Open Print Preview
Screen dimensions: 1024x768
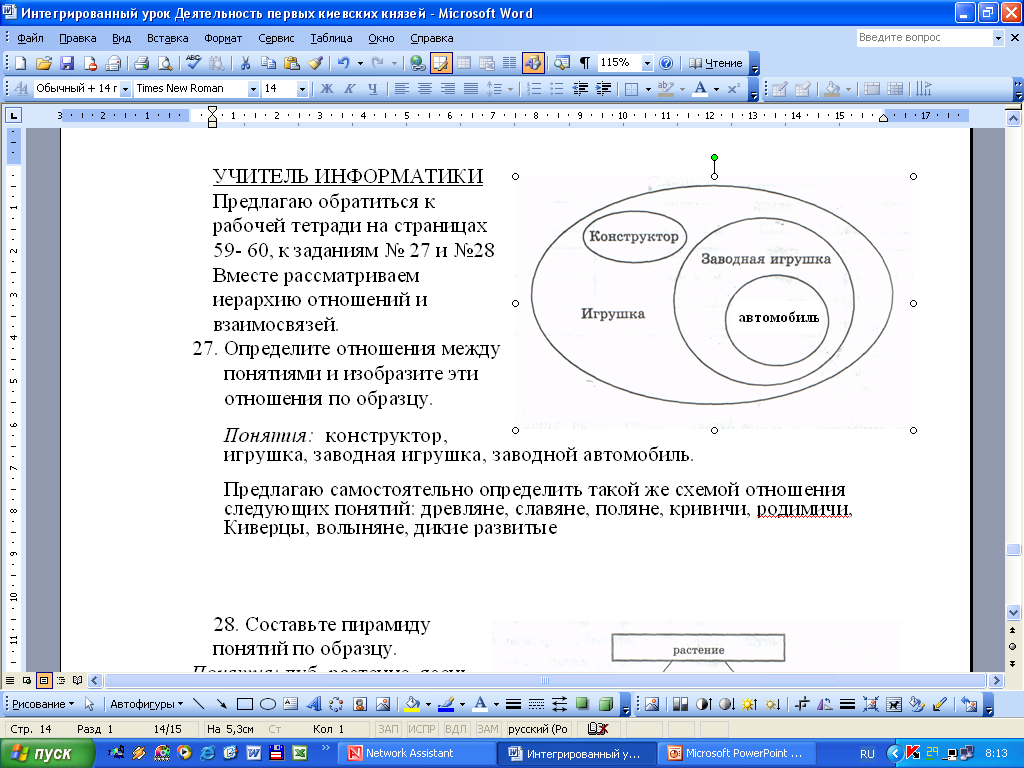point(165,63)
